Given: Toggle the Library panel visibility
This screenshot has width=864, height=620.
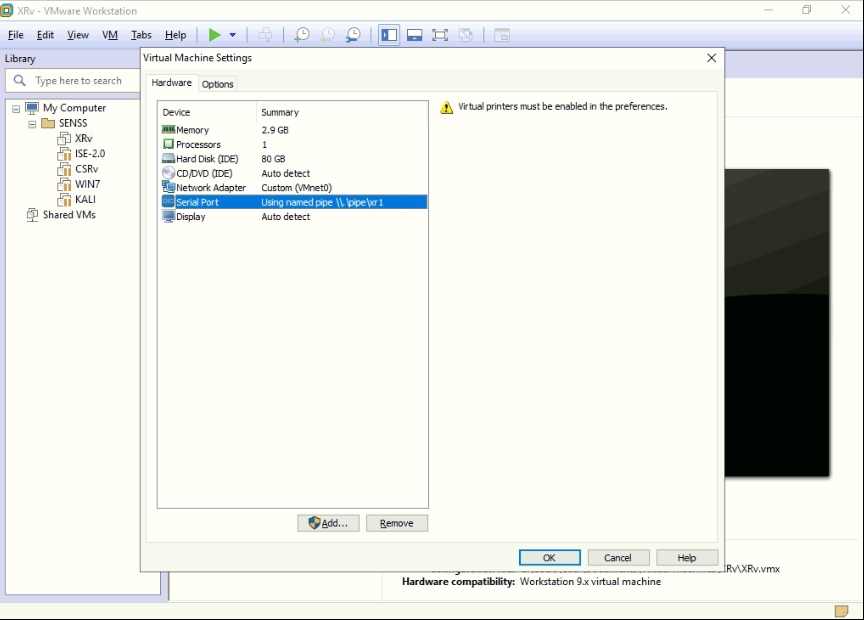Looking at the screenshot, I should click(389, 34).
